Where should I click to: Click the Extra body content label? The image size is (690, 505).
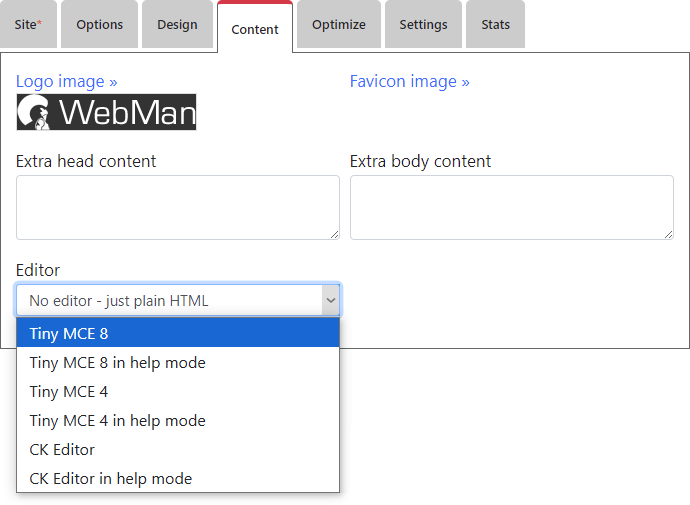[x=420, y=161]
